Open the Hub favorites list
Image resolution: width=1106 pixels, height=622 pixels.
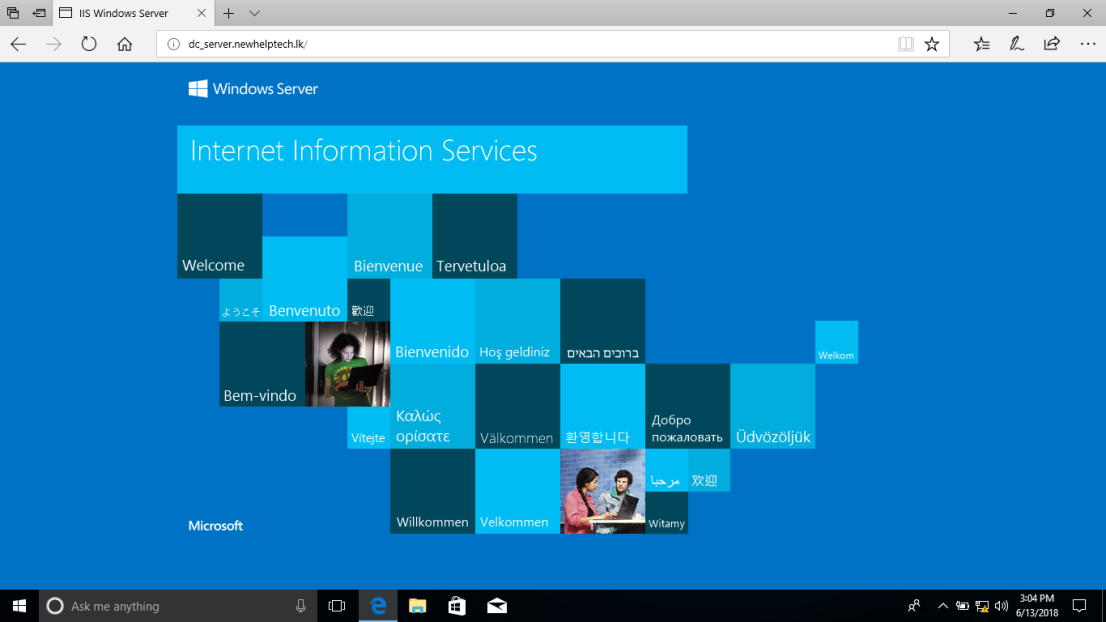[x=981, y=44]
